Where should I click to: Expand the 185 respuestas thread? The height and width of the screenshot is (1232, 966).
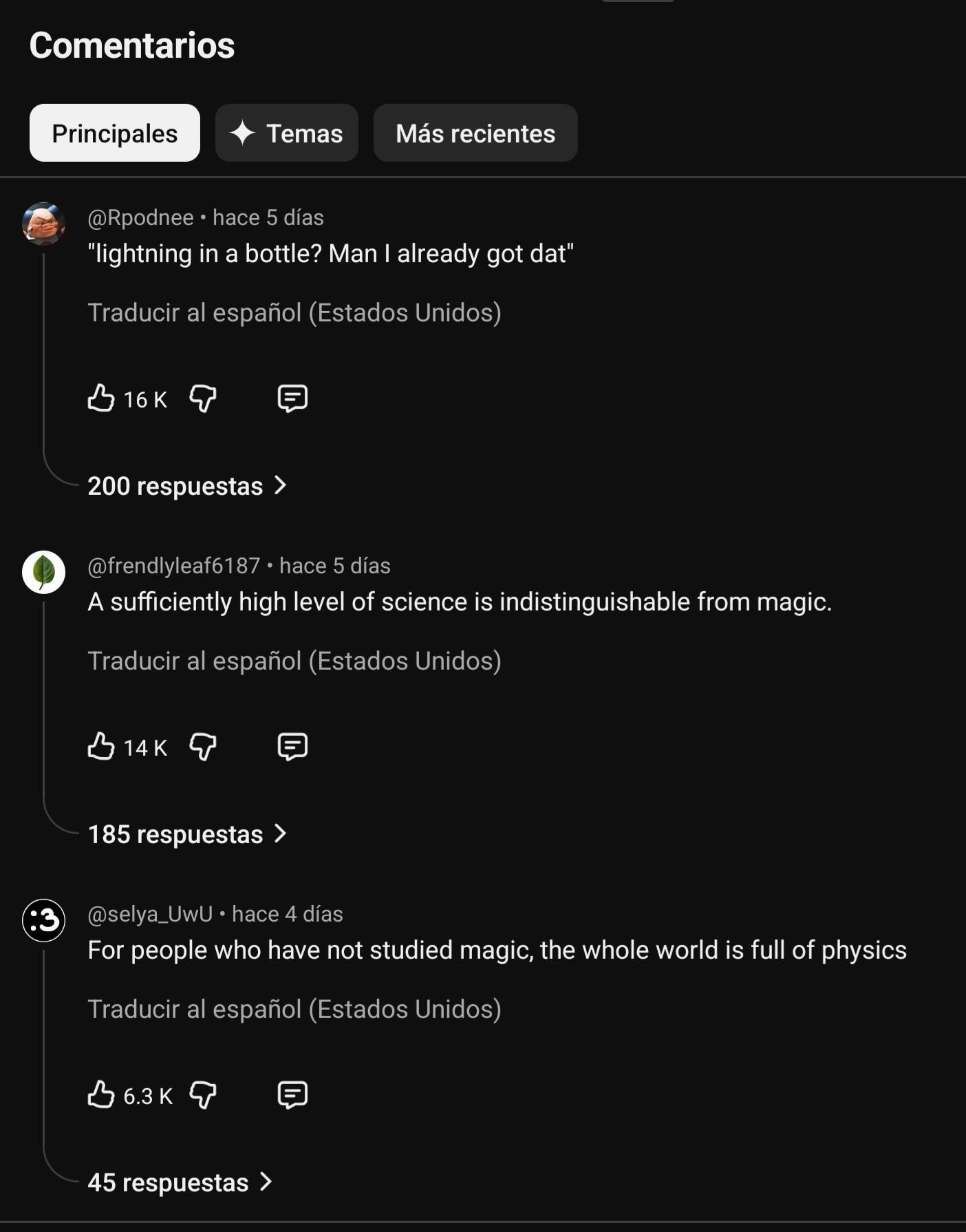(x=186, y=834)
